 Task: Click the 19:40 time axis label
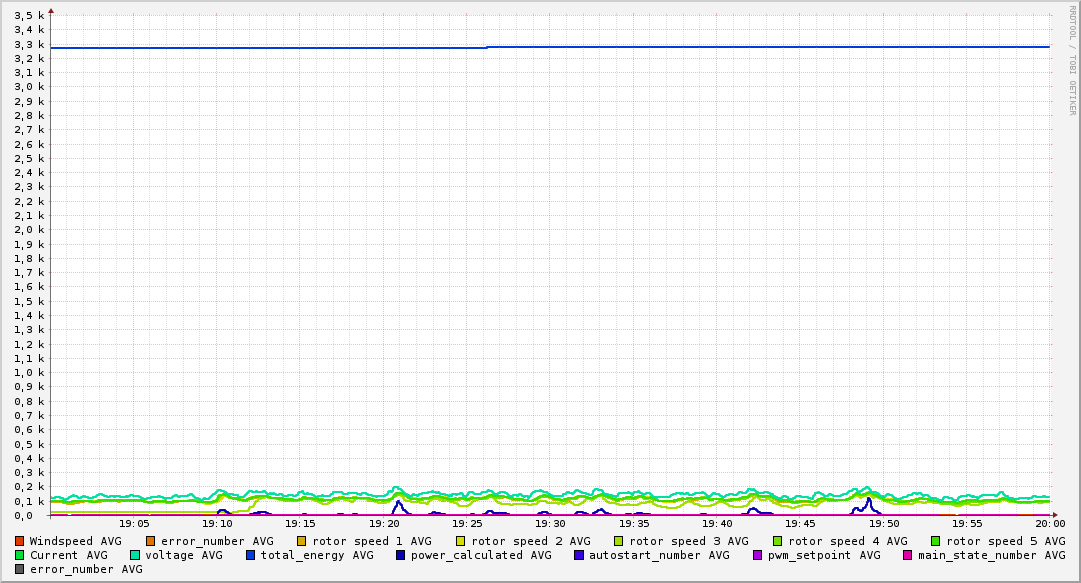tap(717, 524)
